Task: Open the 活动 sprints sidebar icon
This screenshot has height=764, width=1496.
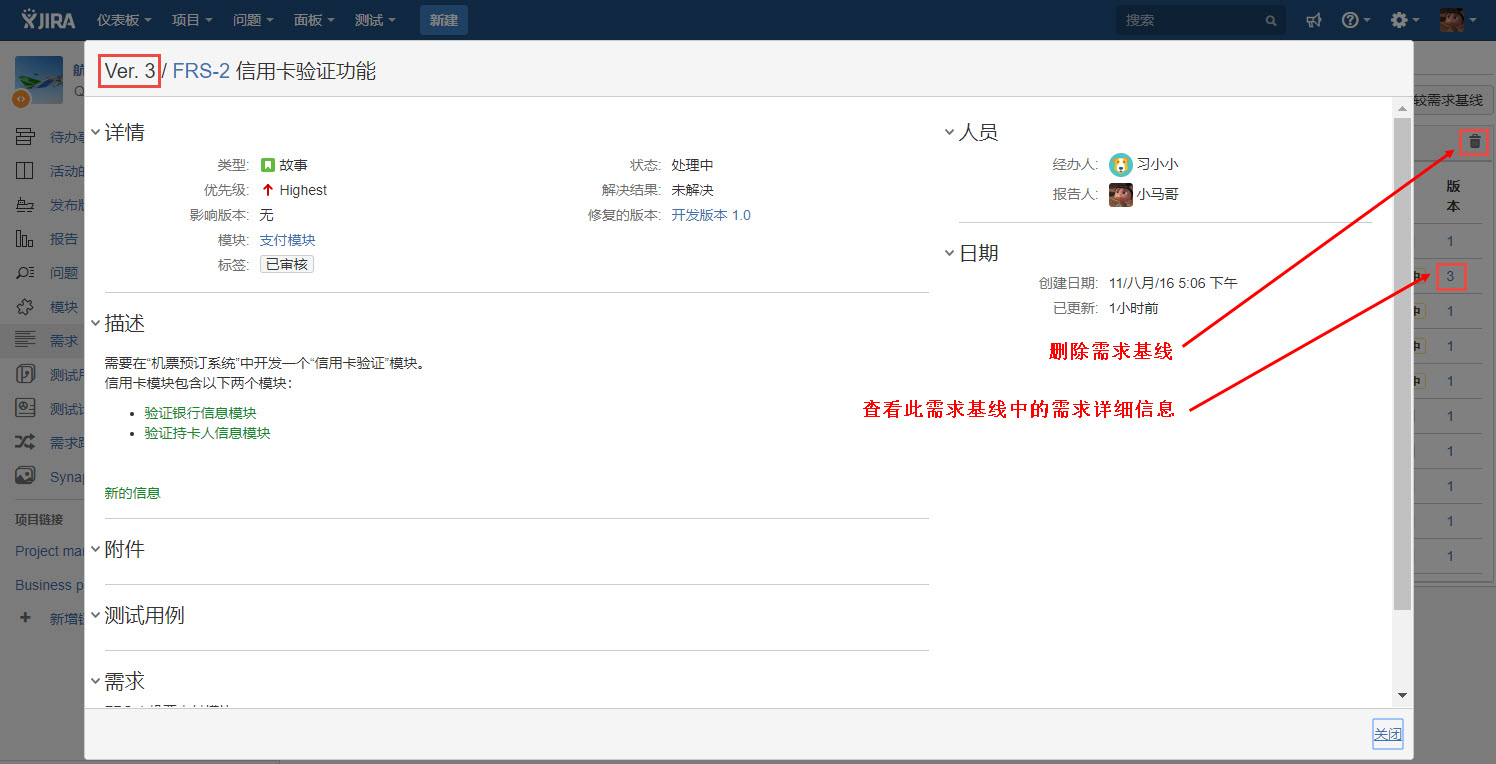Action: (25, 171)
